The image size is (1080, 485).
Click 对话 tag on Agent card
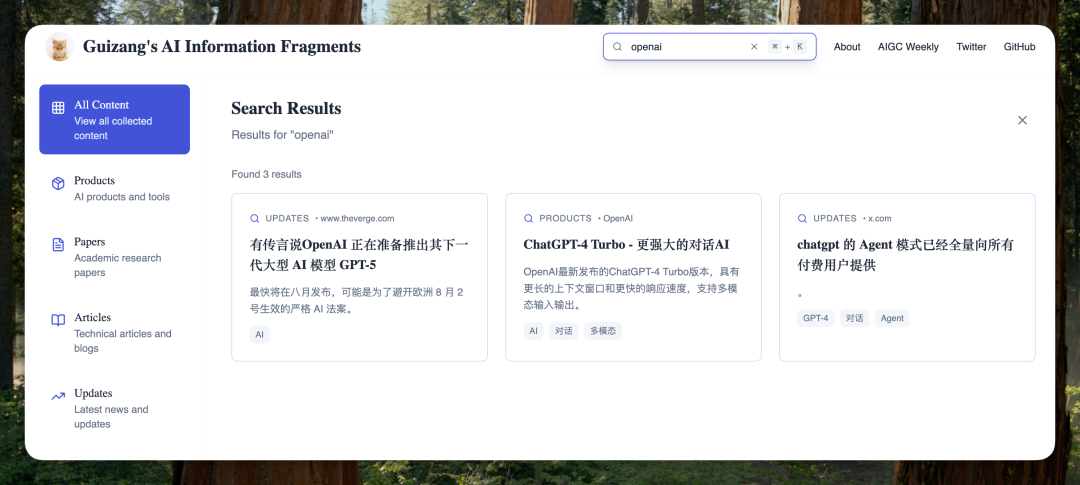[855, 318]
